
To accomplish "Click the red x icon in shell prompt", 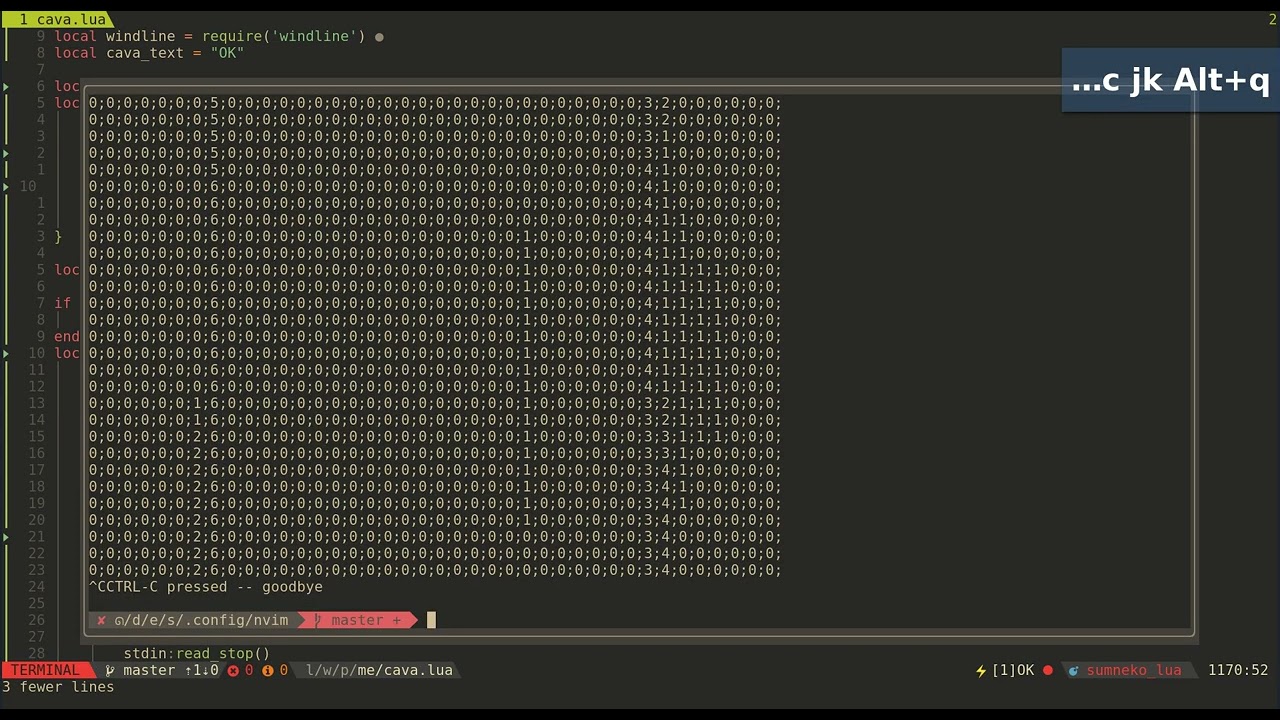I will (x=101, y=620).
